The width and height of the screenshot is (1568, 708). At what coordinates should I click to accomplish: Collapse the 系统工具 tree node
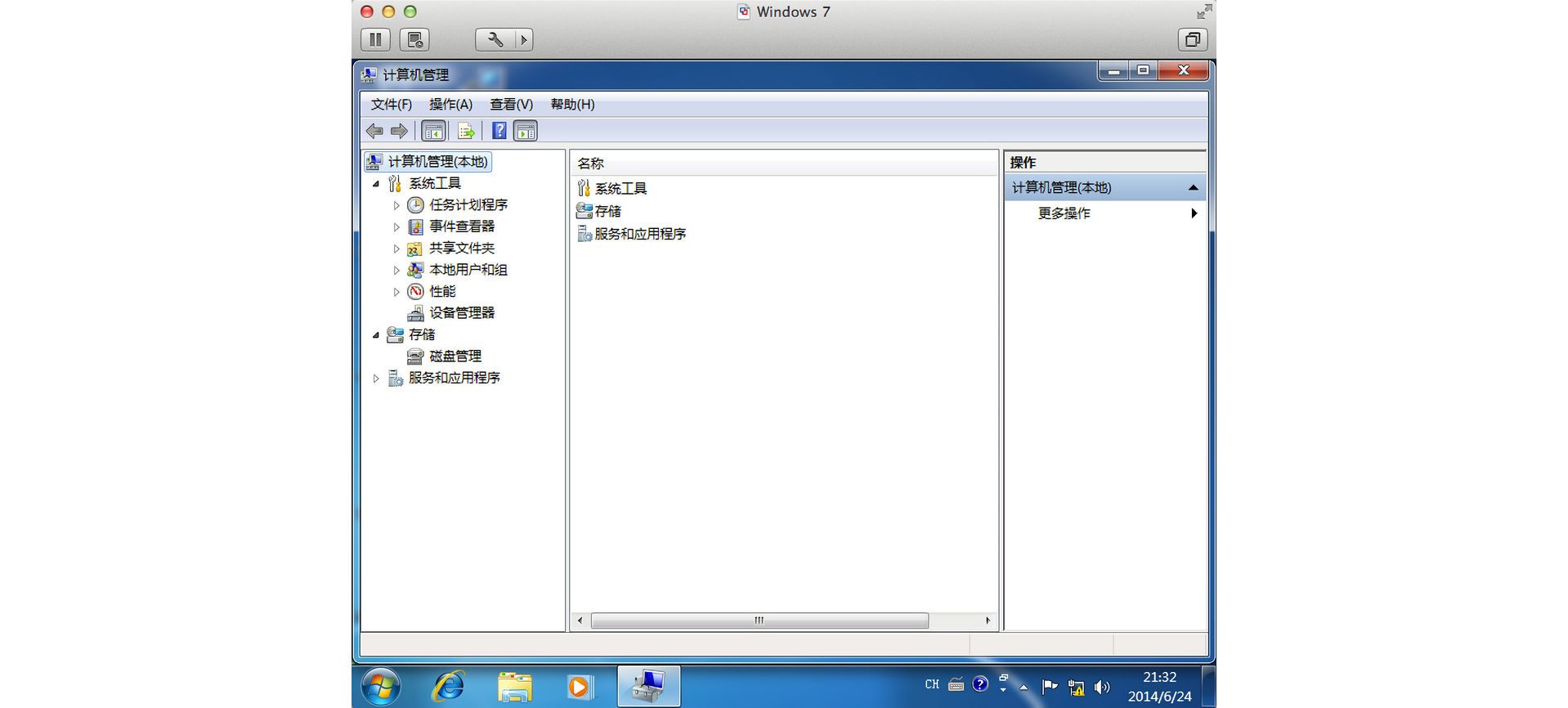(x=376, y=184)
